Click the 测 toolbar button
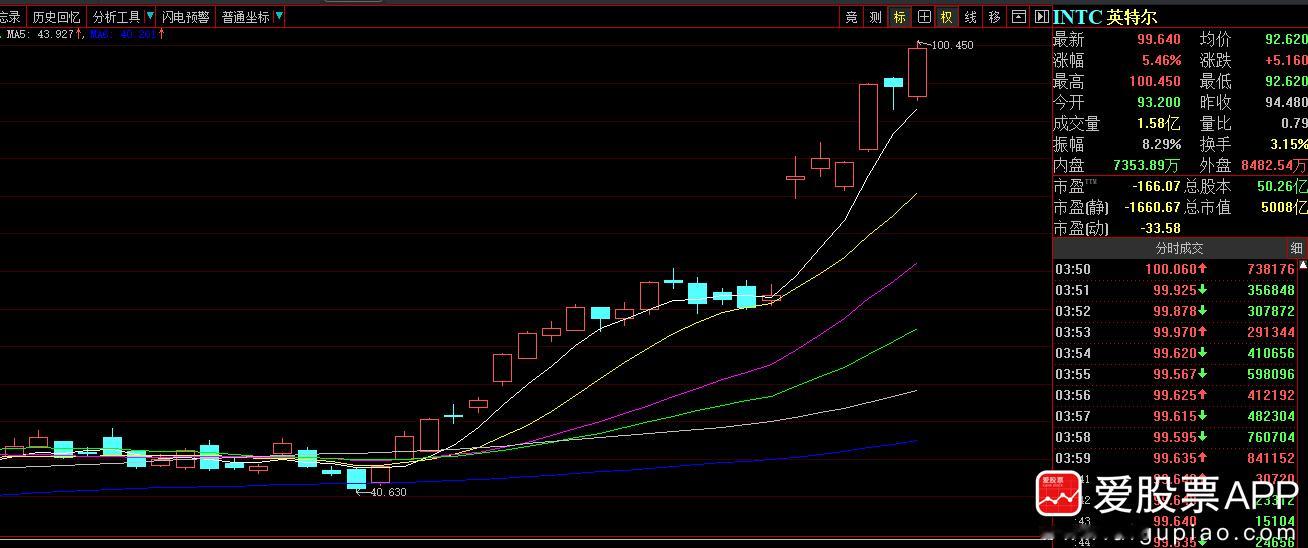Screen dimensions: 1308x548 point(875,17)
